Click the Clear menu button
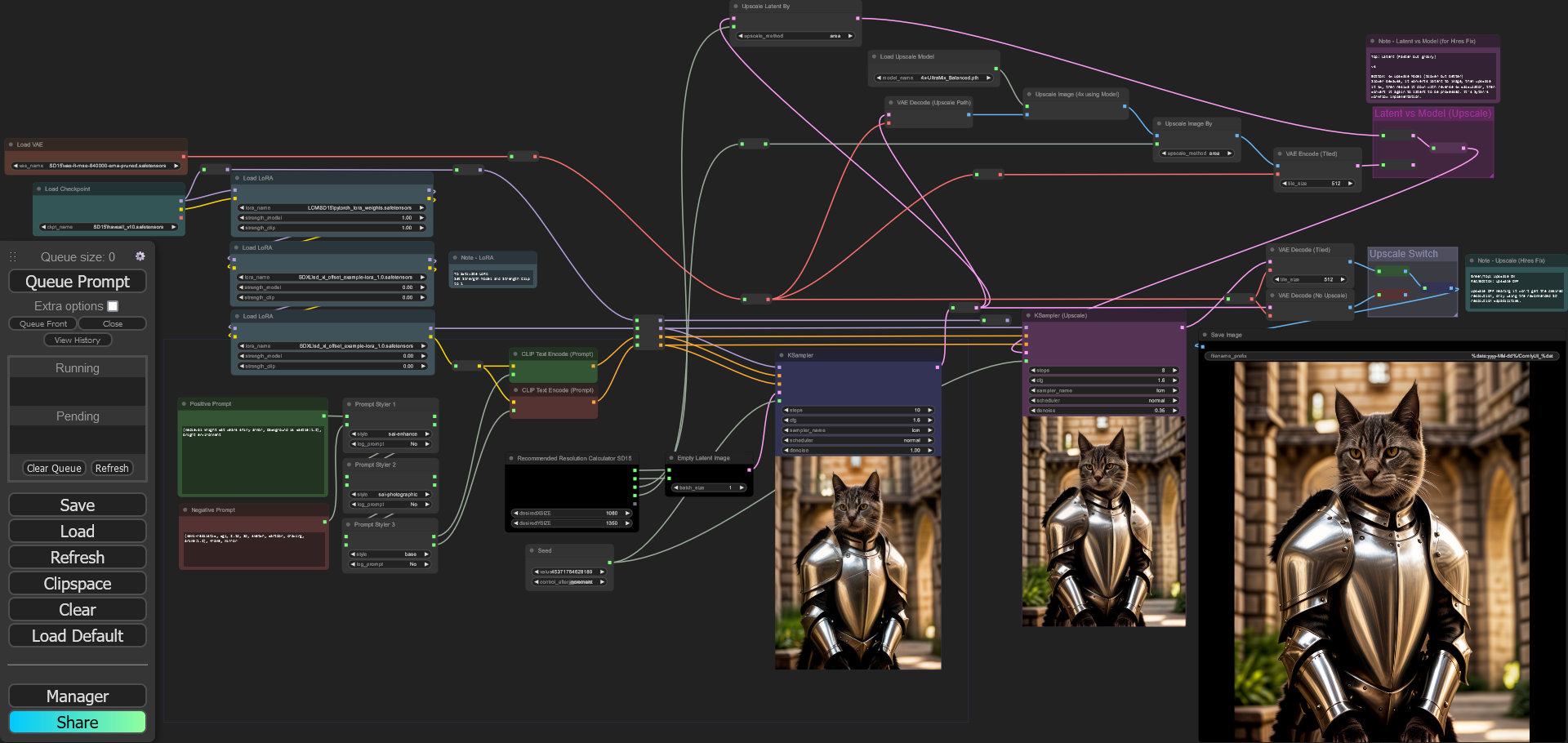 click(x=78, y=609)
